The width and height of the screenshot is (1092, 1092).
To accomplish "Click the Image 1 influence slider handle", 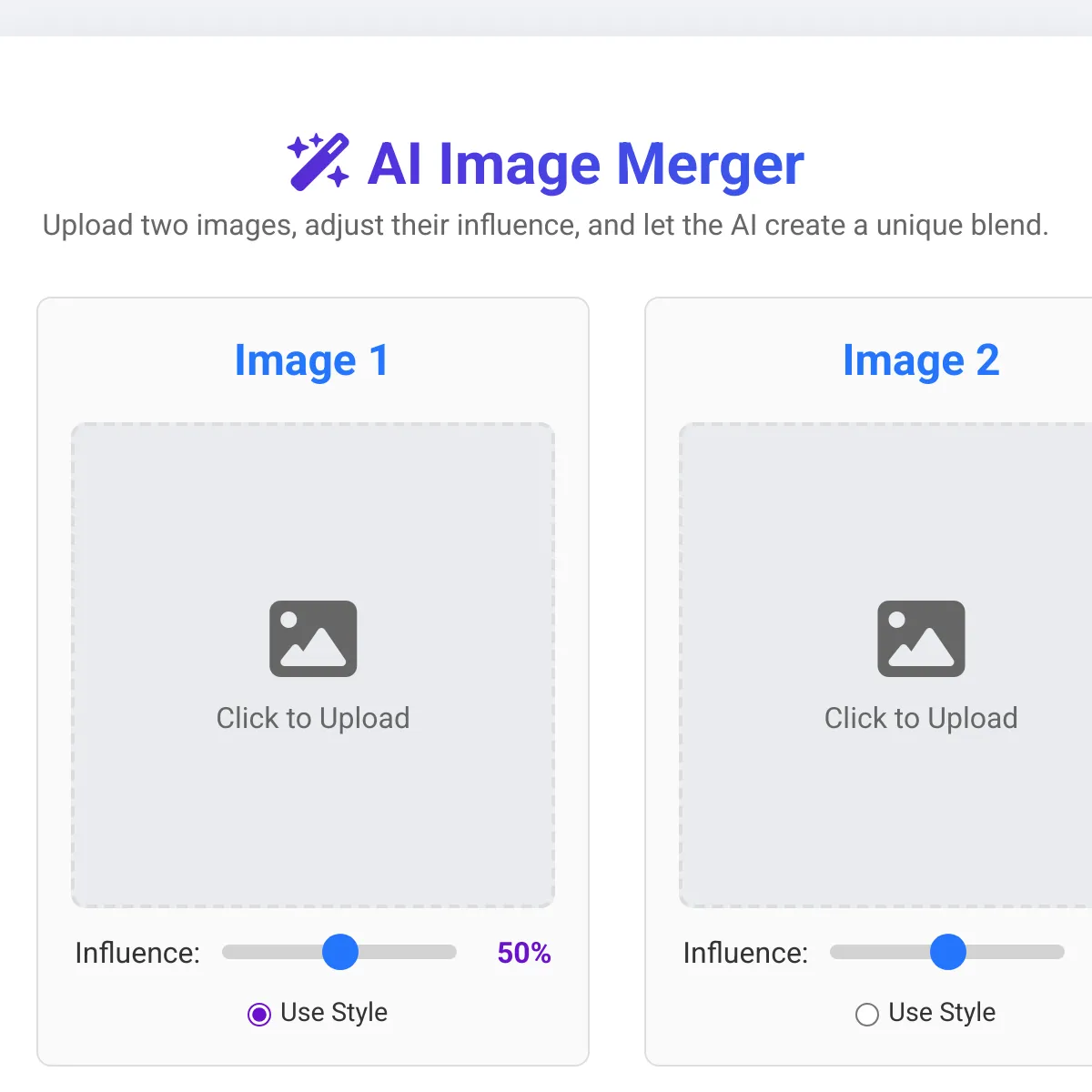I will [x=340, y=952].
